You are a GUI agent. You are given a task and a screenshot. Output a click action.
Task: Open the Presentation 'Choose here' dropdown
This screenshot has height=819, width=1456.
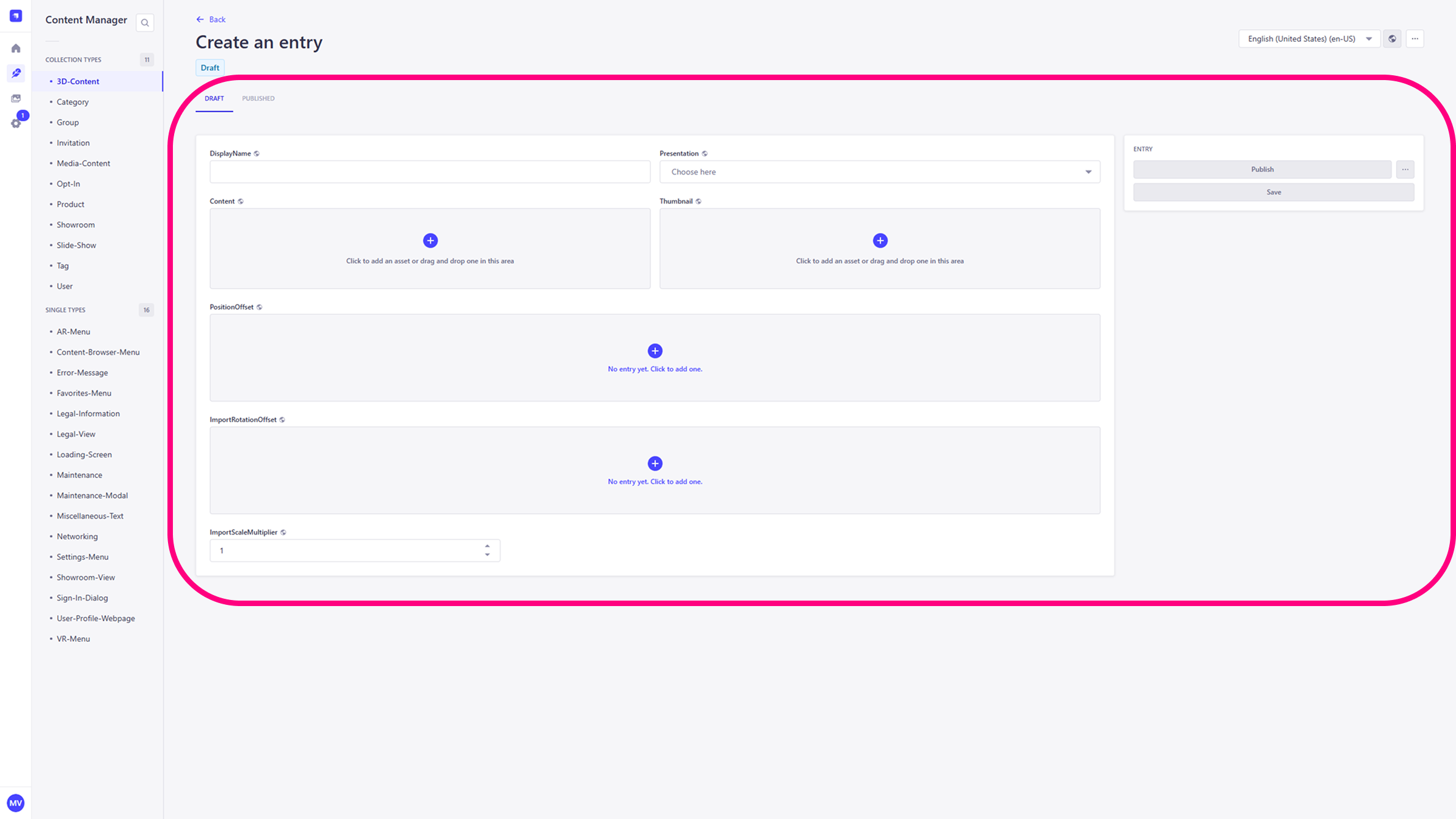pyautogui.click(x=879, y=172)
